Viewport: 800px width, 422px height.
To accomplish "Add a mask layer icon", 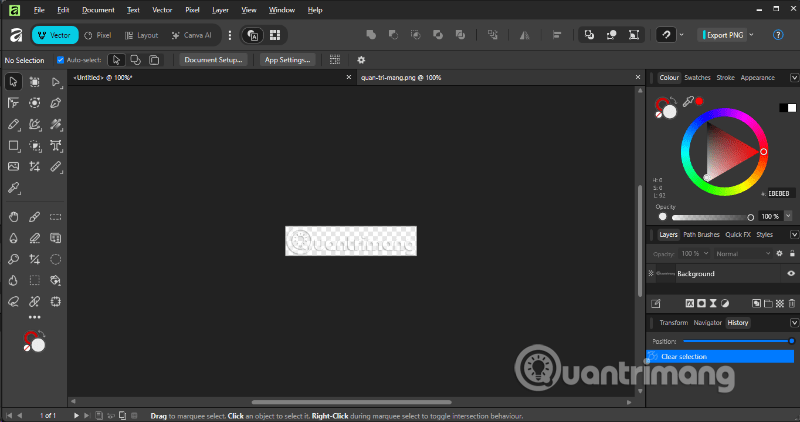I will [x=702, y=303].
